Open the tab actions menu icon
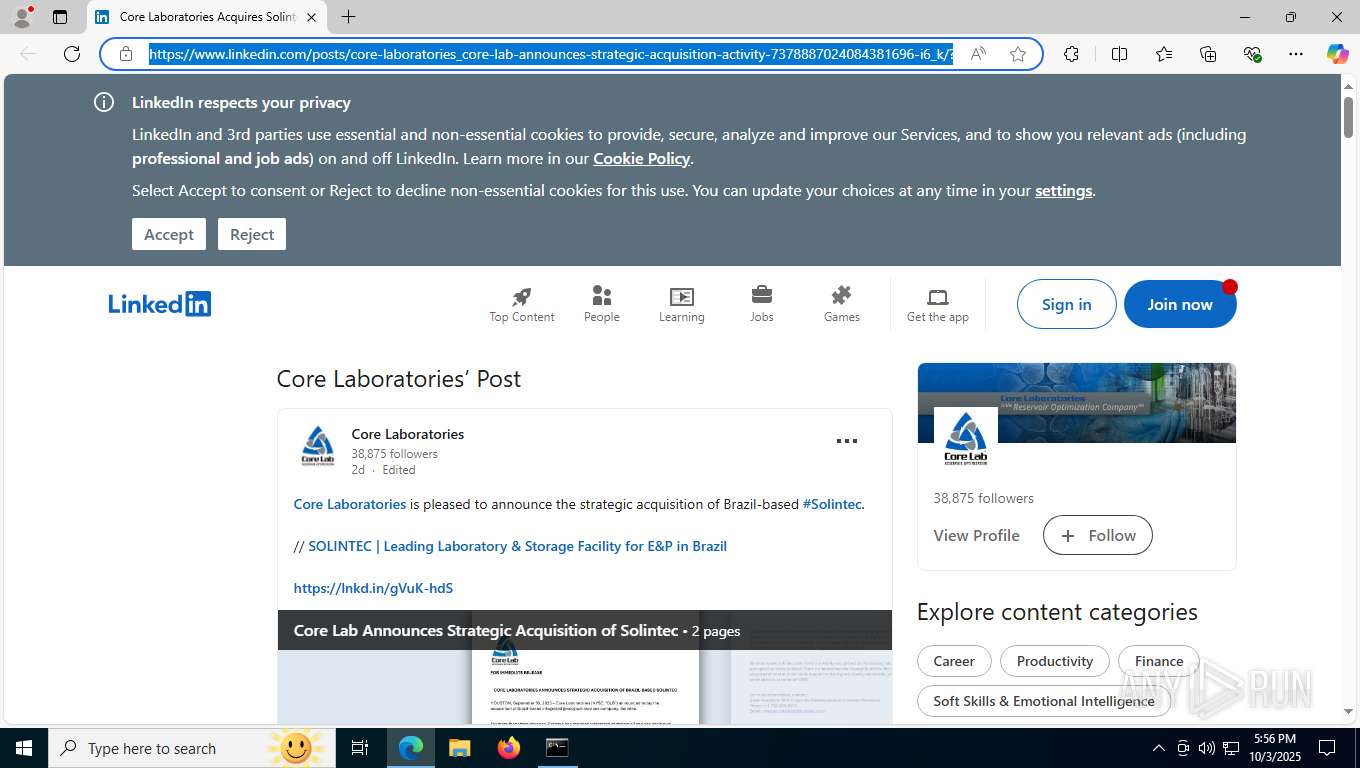1360x768 pixels. point(60,17)
